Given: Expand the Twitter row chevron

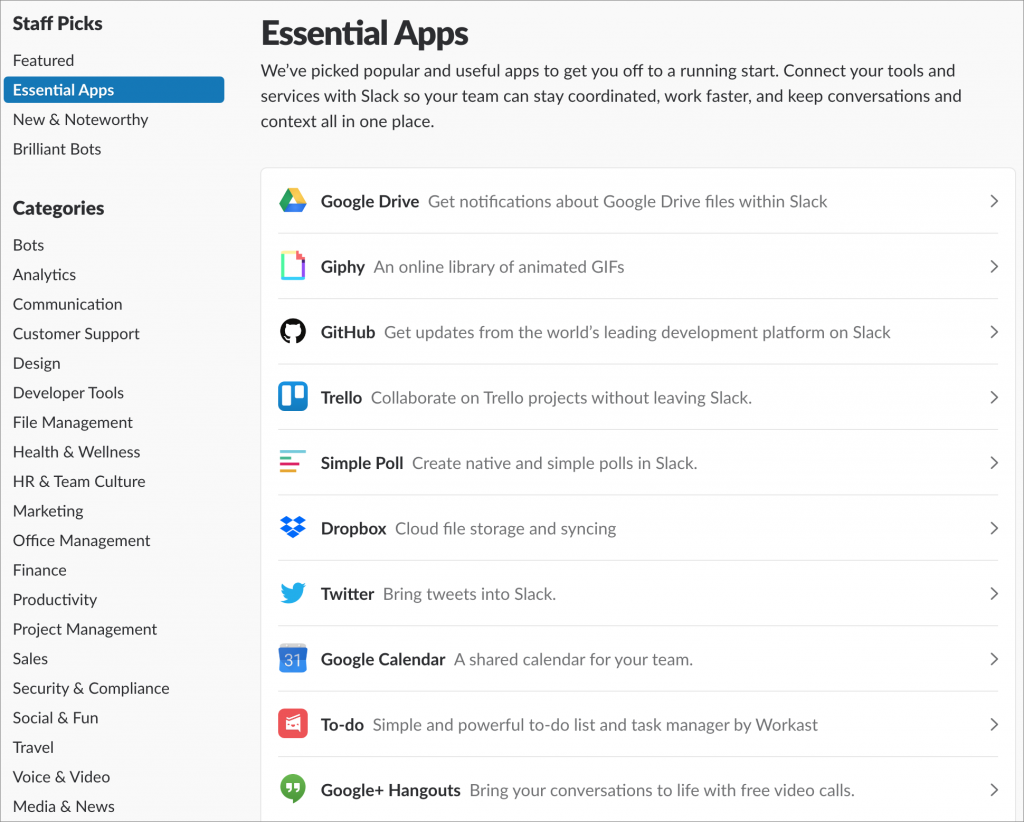Looking at the screenshot, I should (994, 593).
